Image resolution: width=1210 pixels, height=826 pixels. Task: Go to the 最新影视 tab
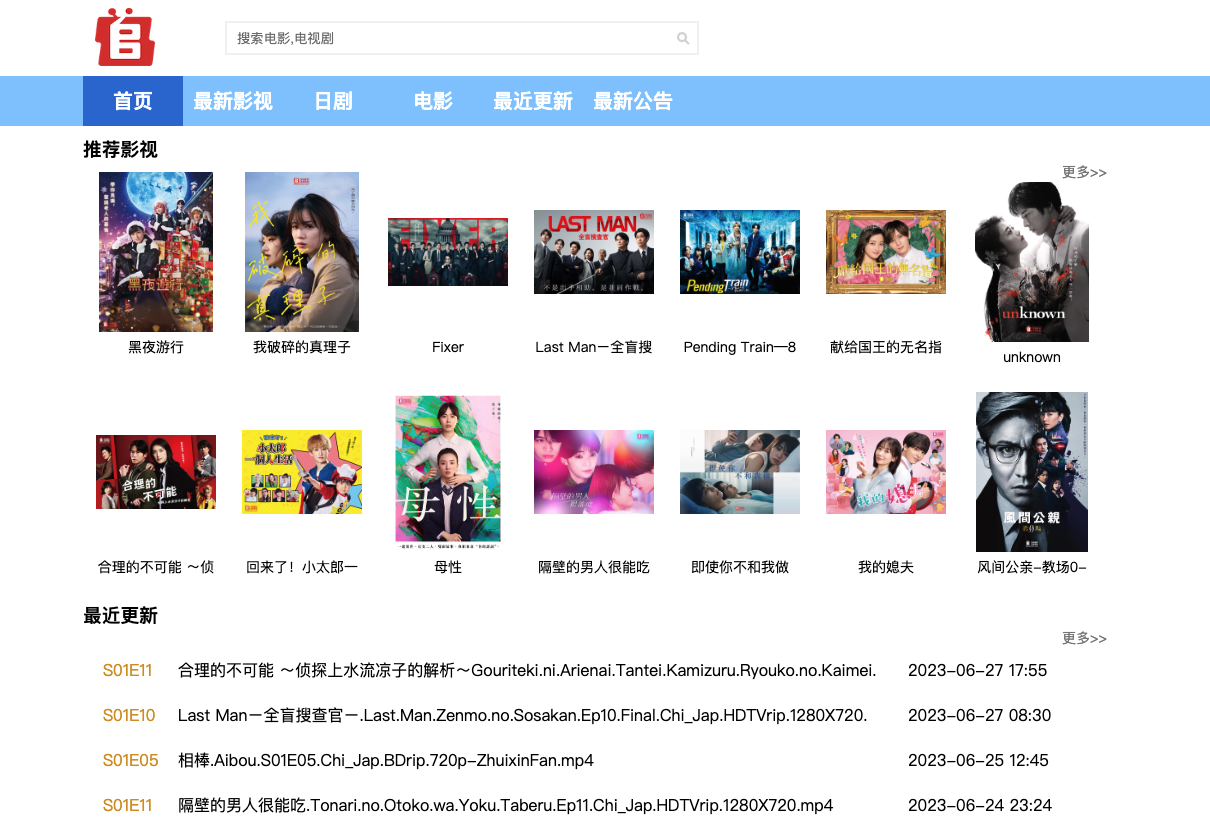click(233, 101)
